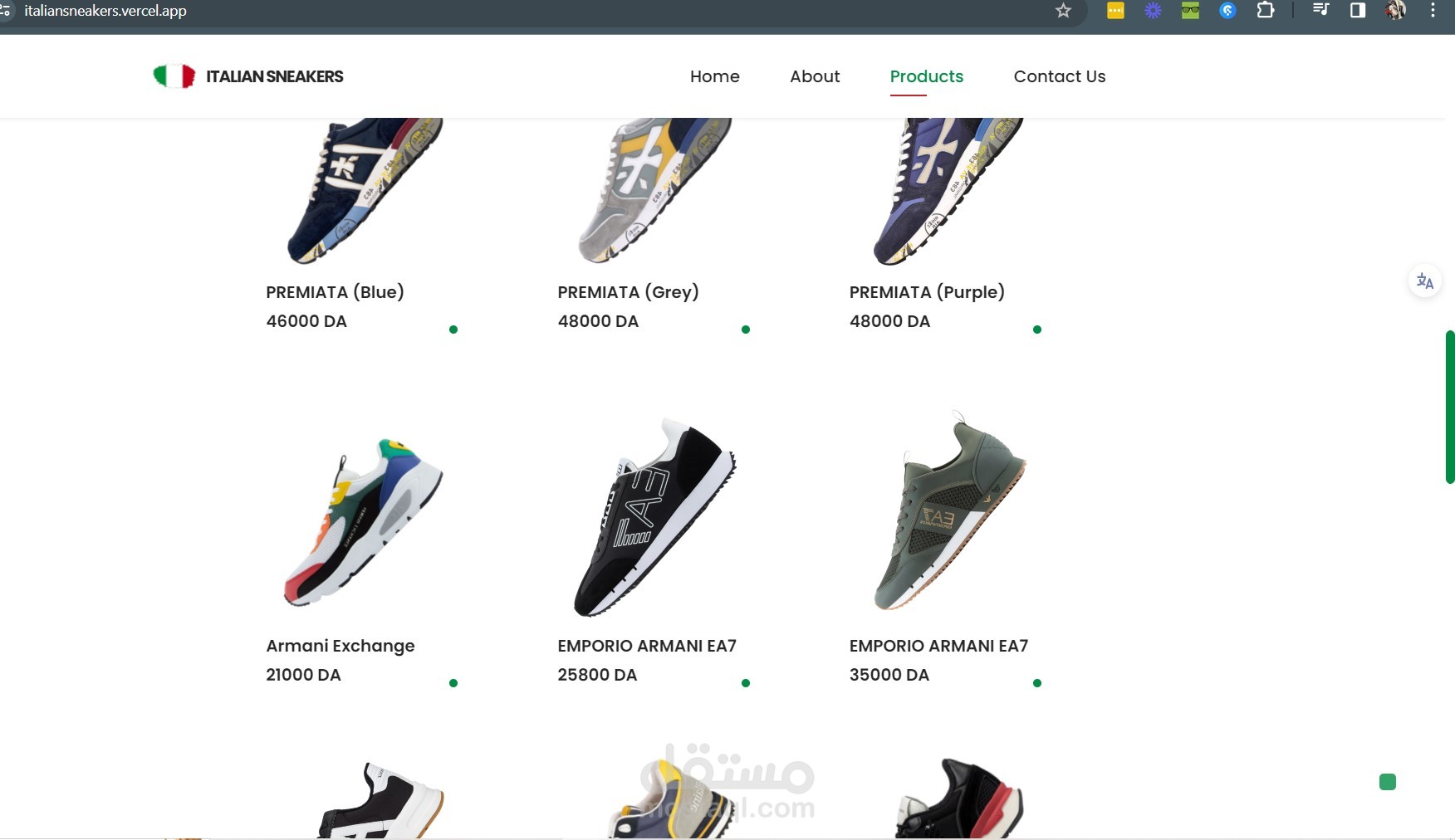Click the ITALIAN SNEAKERS brand name

pyautogui.click(x=275, y=76)
